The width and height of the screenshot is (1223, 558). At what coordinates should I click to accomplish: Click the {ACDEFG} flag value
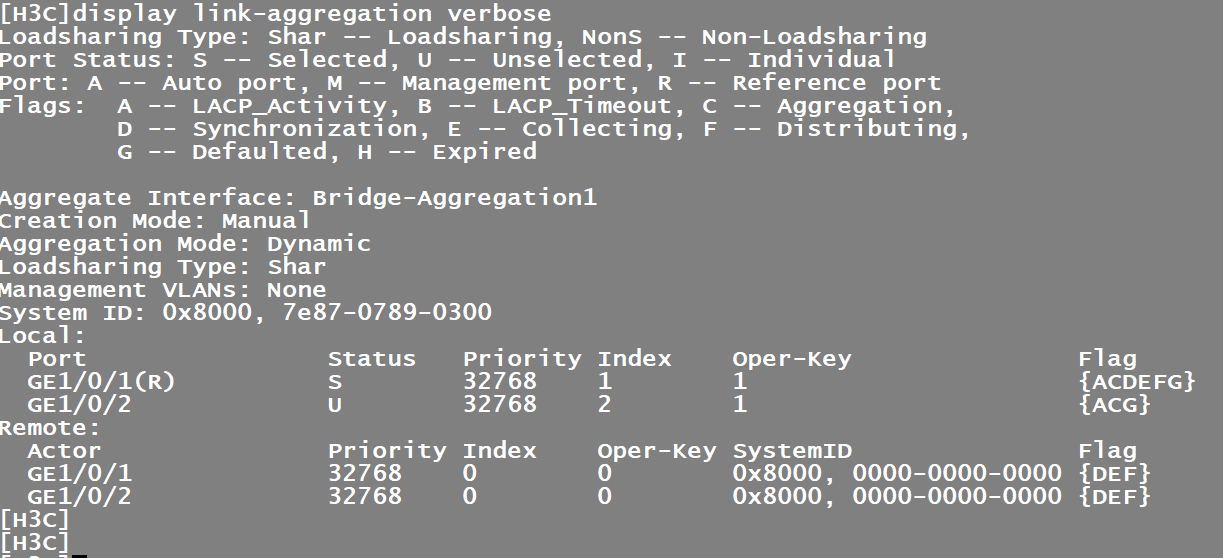coord(1137,382)
